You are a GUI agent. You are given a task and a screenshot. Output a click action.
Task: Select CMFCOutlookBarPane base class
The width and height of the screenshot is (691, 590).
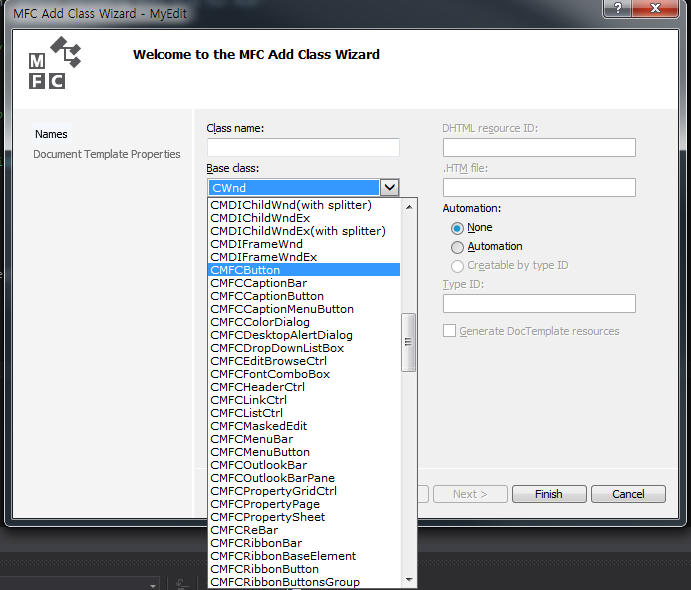[x=304, y=478]
